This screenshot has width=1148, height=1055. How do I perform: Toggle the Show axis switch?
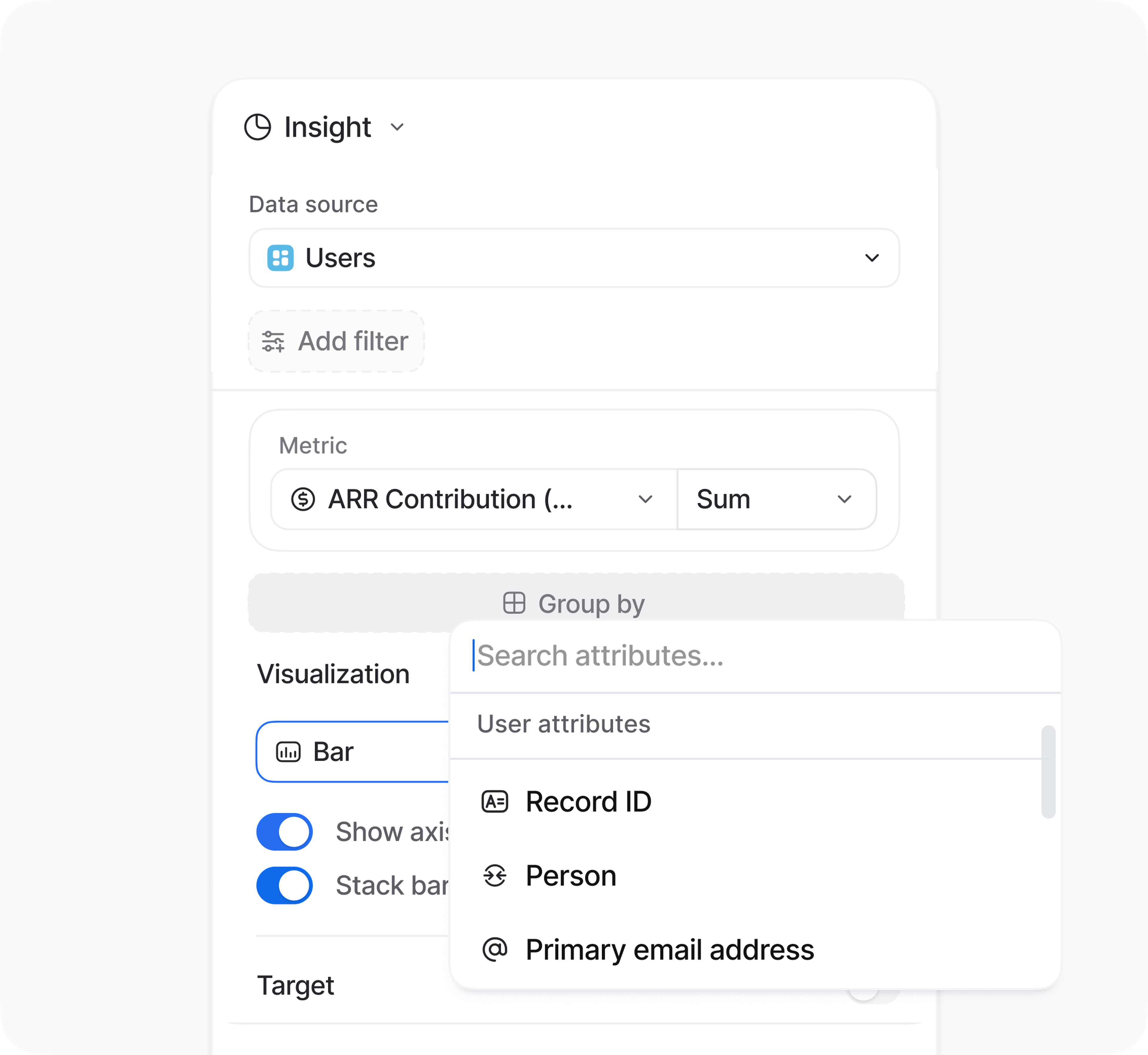click(284, 832)
